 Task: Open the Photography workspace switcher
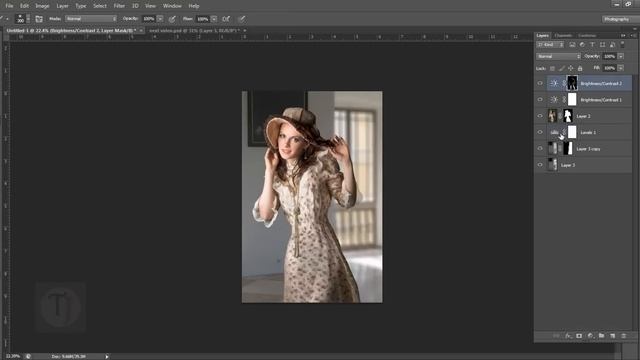620,19
